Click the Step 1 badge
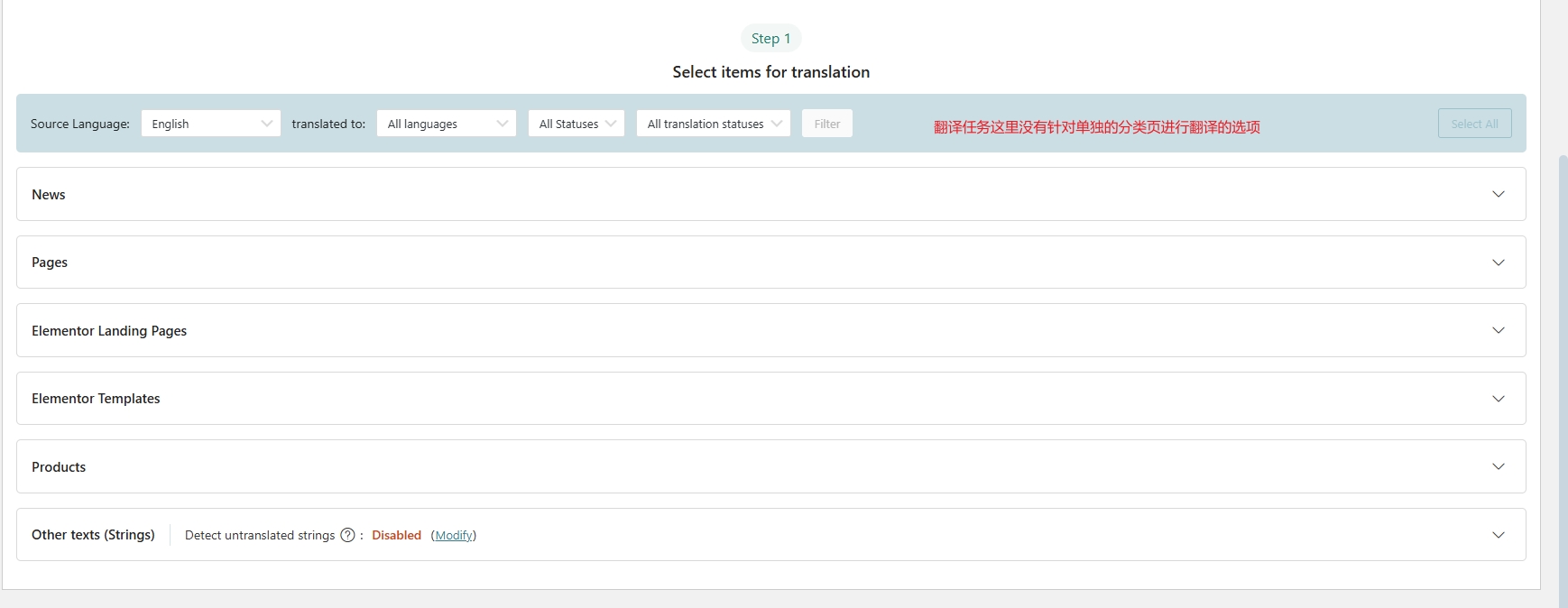The width and height of the screenshot is (1568, 608). (770, 39)
